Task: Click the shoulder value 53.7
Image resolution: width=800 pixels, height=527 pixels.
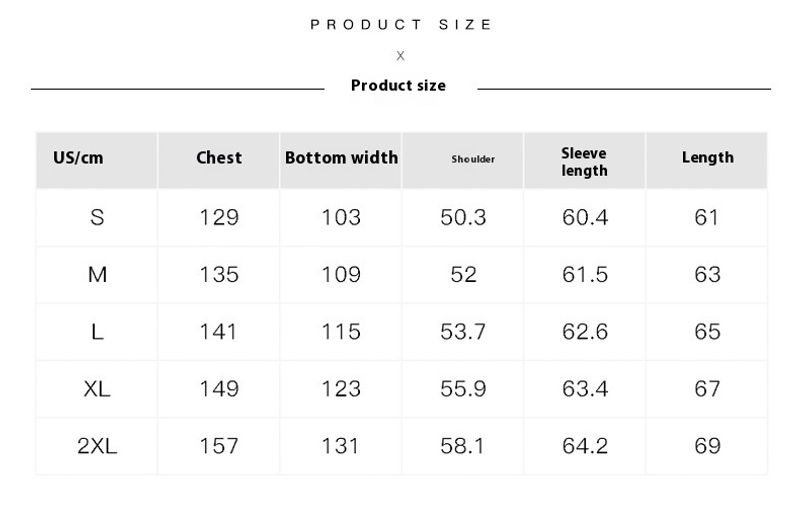Action: tap(463, 332)
